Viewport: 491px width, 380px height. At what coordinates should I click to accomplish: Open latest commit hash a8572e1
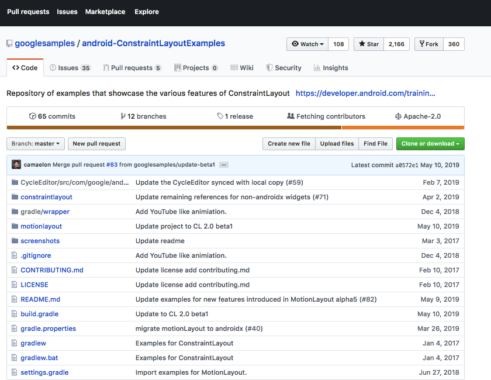click(407, 165)
